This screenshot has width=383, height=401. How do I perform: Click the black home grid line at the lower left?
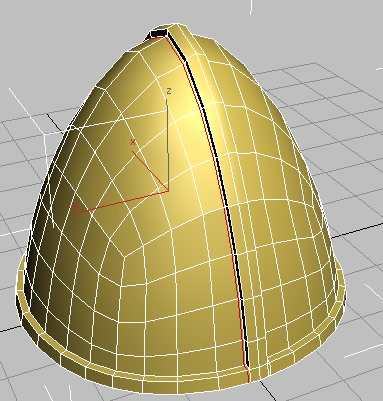pyautogui.click(x=8, y=329)
